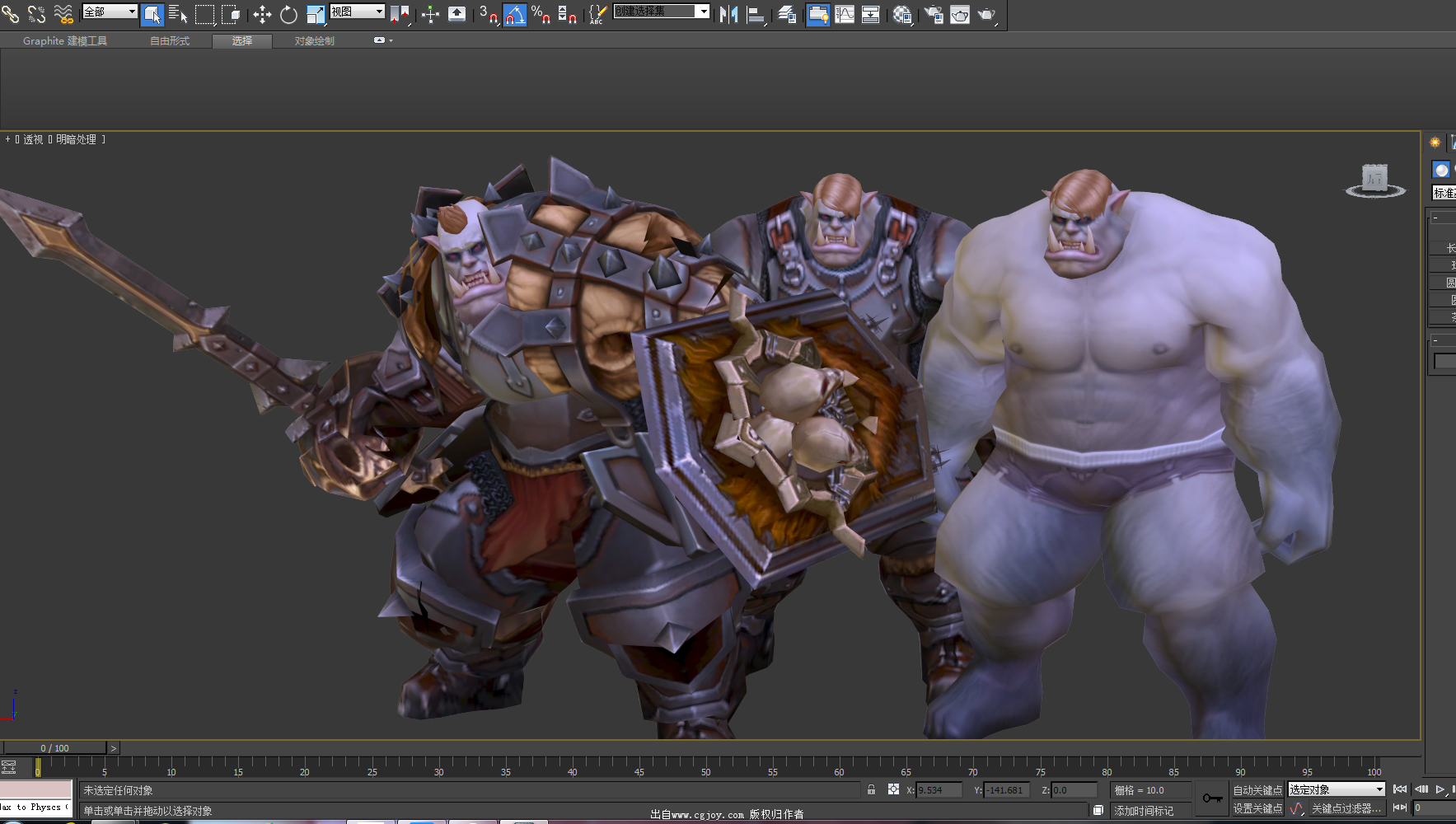Open the Layer Manager icon
1456x824 pixels.
(787, 13)
